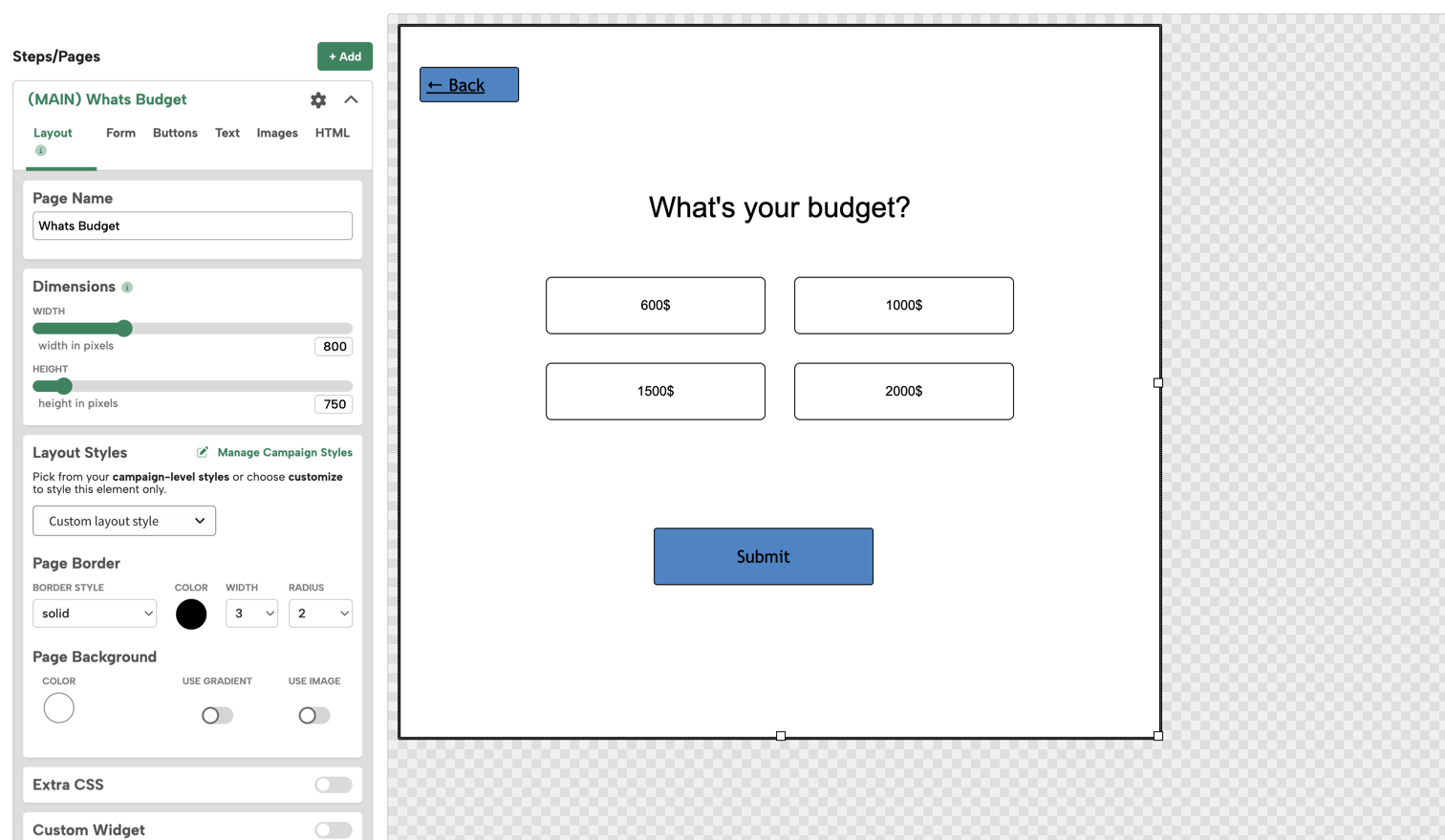Switch to the Buttons tab
Screen dimensions: 1445x840
tap(175, 133)
